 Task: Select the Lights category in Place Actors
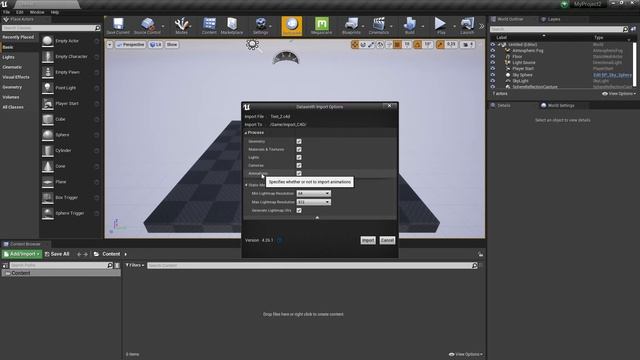coord(9,57)
